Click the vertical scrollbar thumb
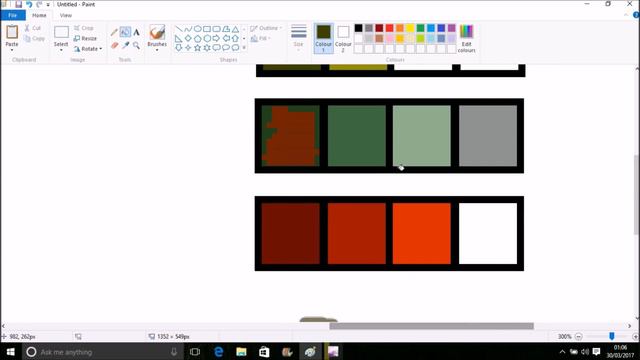The image size is (640, 360). point(636,195)
